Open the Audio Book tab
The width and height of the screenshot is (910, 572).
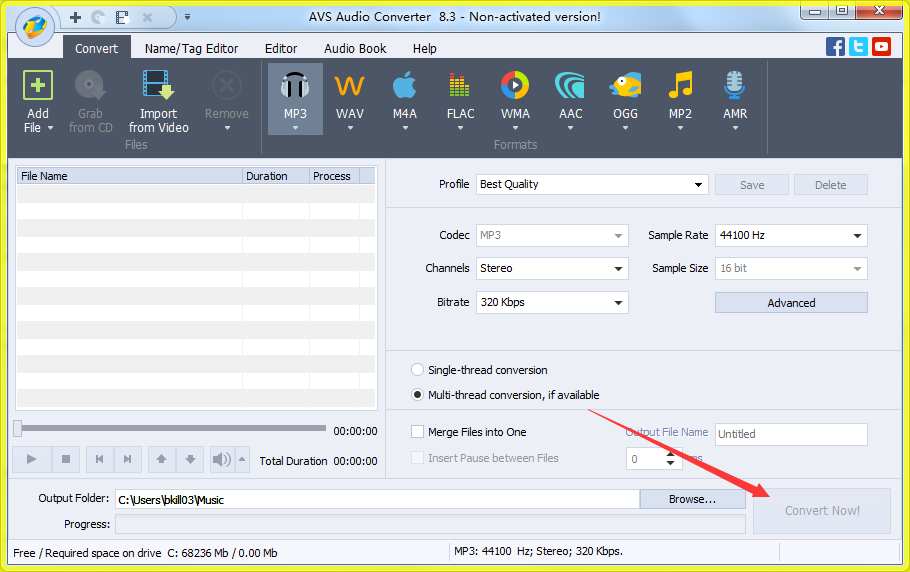355,48
